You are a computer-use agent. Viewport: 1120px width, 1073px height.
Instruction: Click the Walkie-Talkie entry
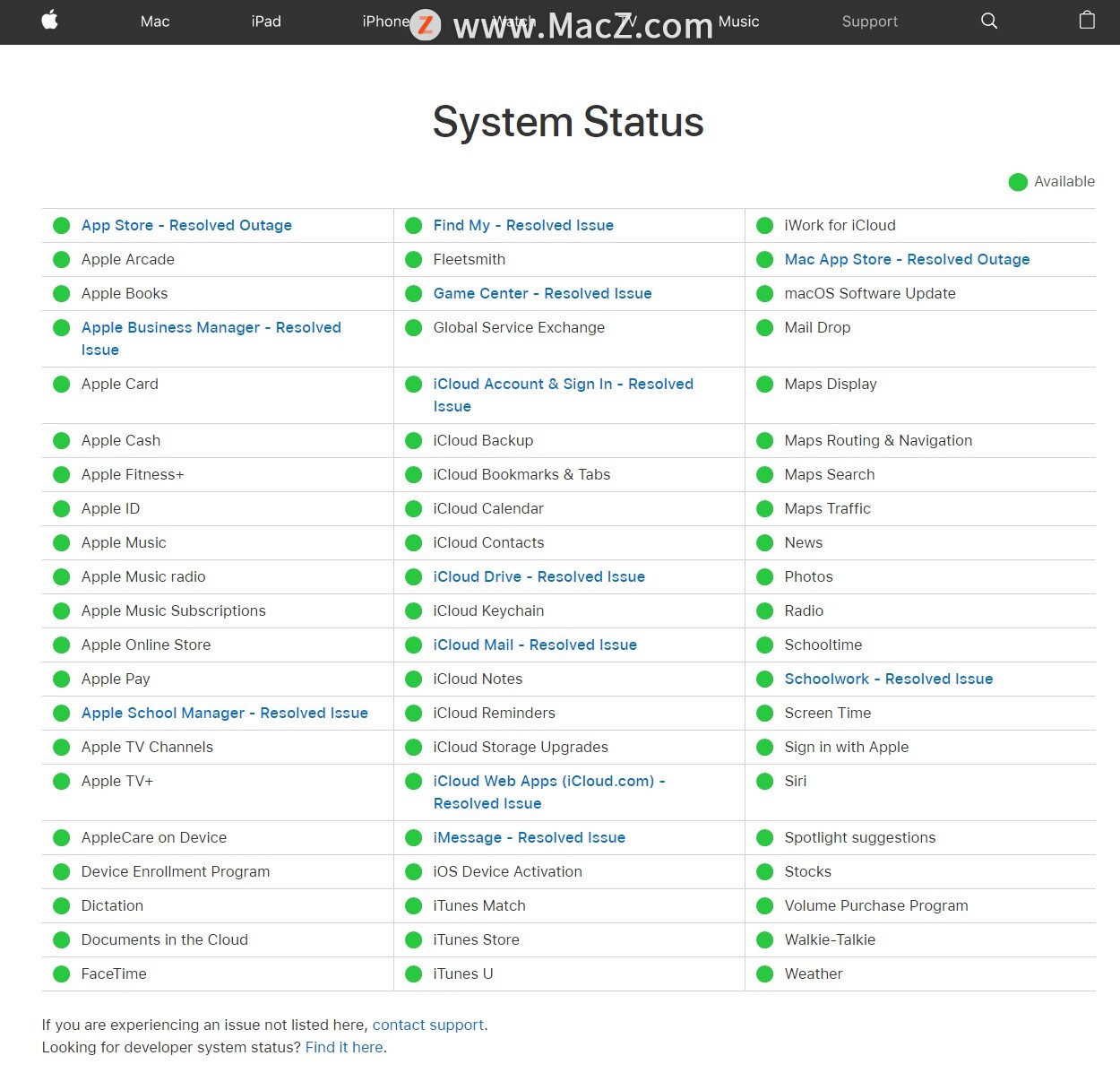[x=830, y=940]
